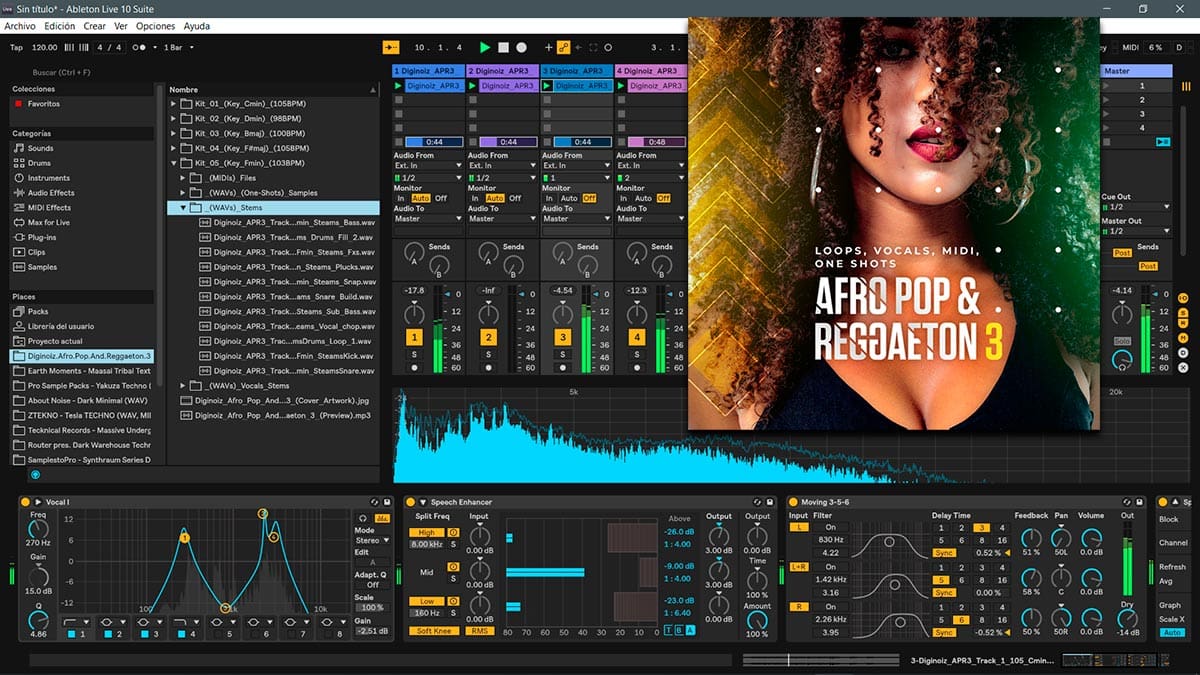Toggle Moving 3-5-6 device activator

[x=793, y=502]
